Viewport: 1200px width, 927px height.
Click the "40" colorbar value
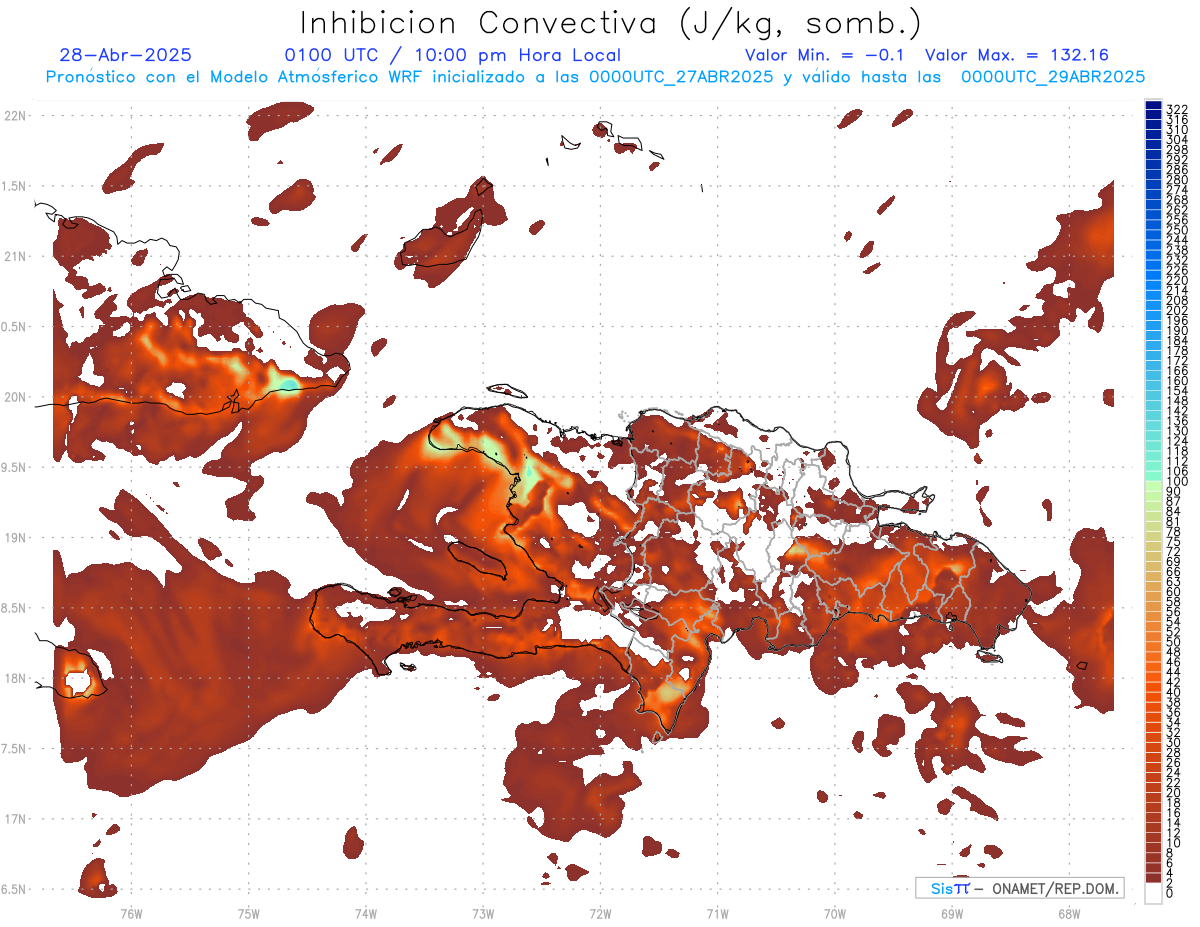1174,692
